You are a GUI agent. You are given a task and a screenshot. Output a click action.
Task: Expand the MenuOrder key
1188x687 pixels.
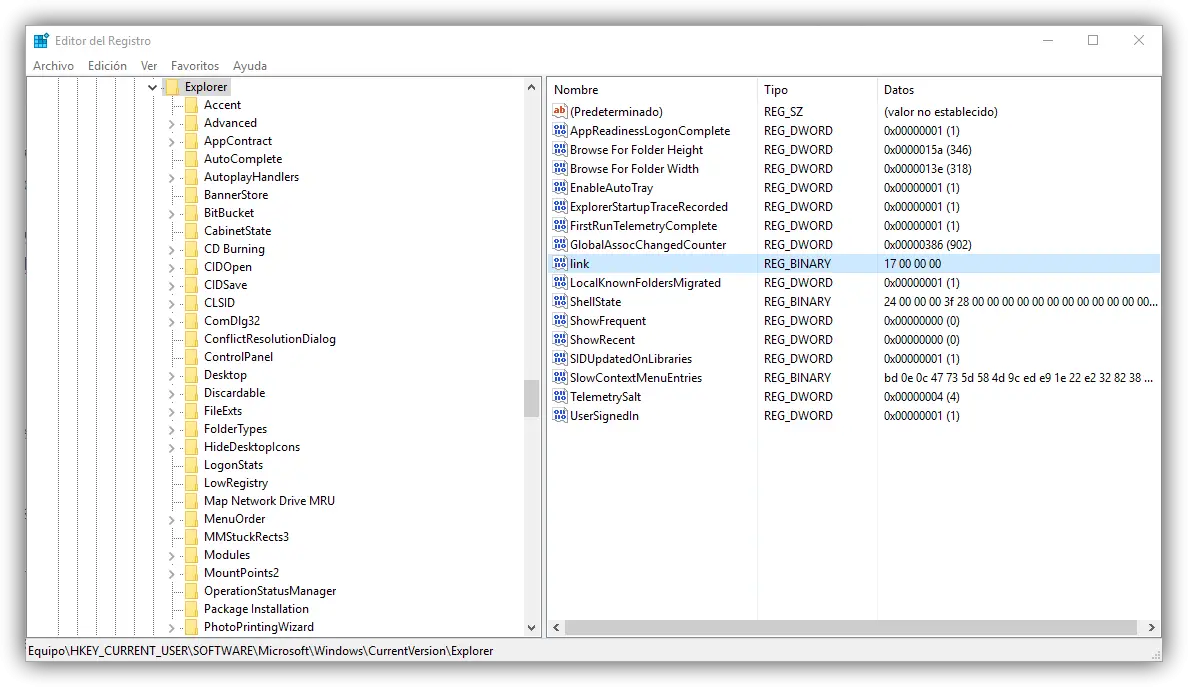(x=171, y=520)
